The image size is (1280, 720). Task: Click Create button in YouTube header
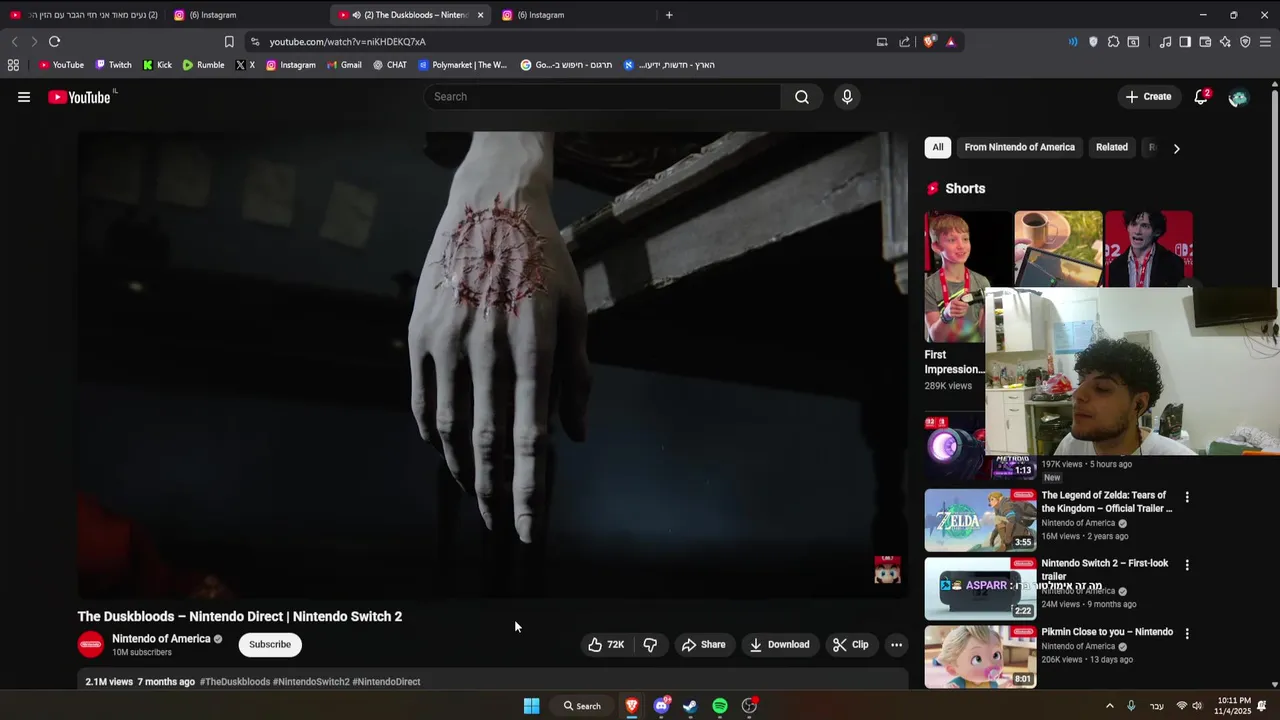(x=1148, y=97)
